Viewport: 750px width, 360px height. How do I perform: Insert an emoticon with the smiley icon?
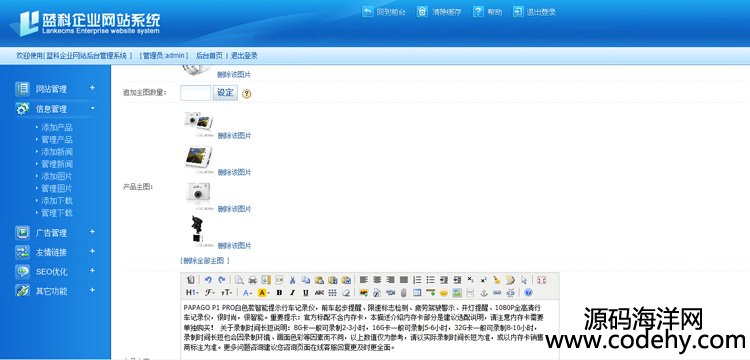coord(443,292)
